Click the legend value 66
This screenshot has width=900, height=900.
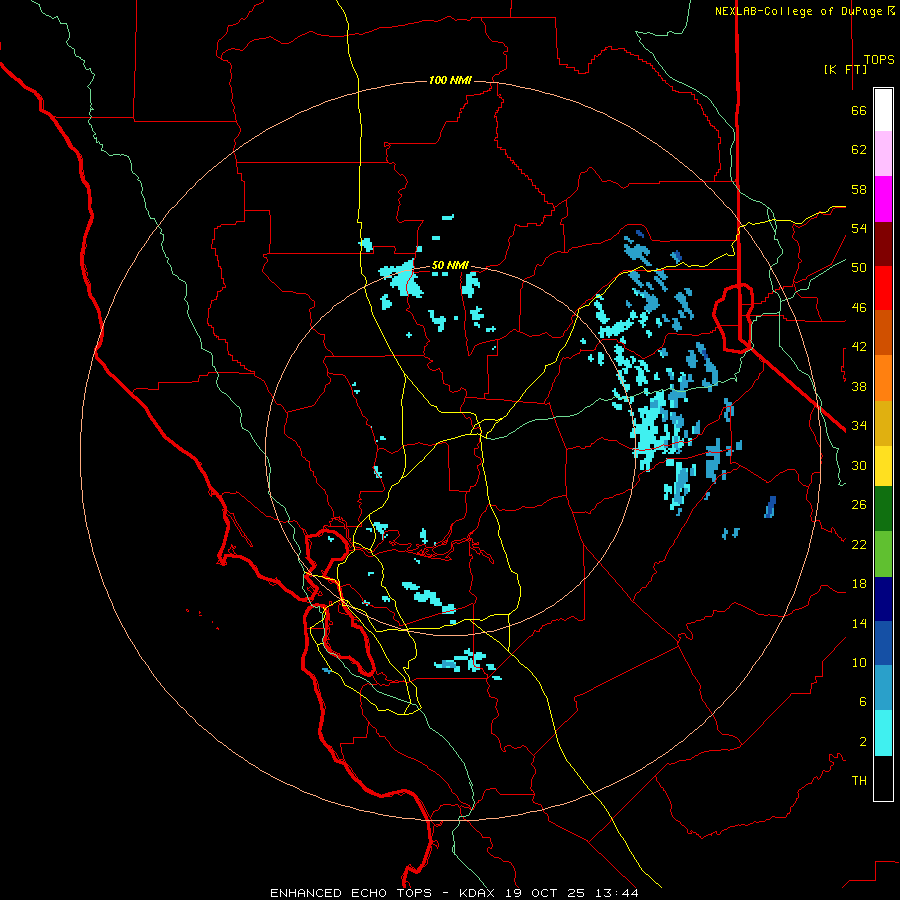(x=859, y=111)
